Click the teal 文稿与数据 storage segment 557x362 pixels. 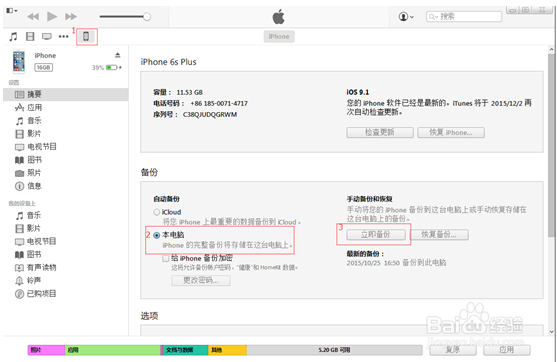(x=185, y=350)
